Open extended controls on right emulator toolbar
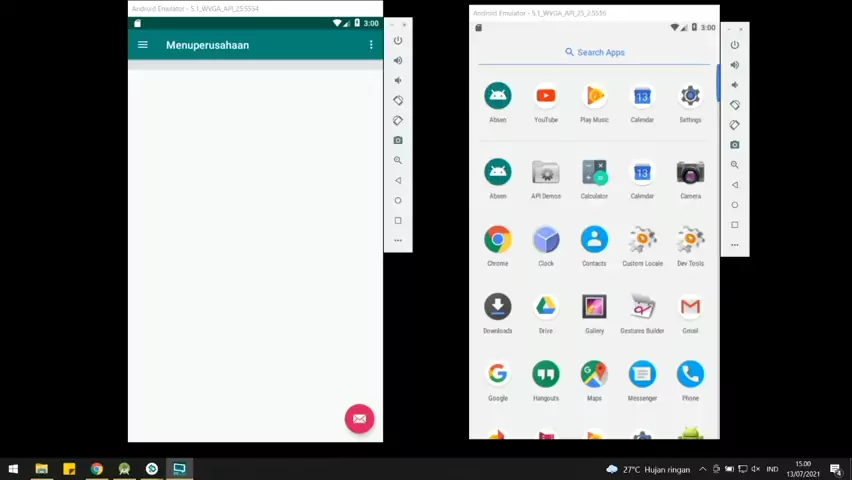This screenshot has height=480, width=852. click(x=735, y=245)
